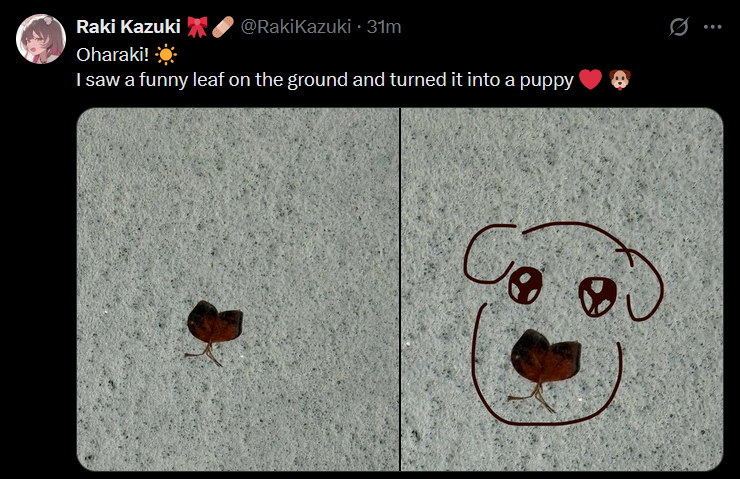The height and width of the screenshot is (479, 740).
Task: Click the Oharaki! greeting text
Action: point(113,55)
